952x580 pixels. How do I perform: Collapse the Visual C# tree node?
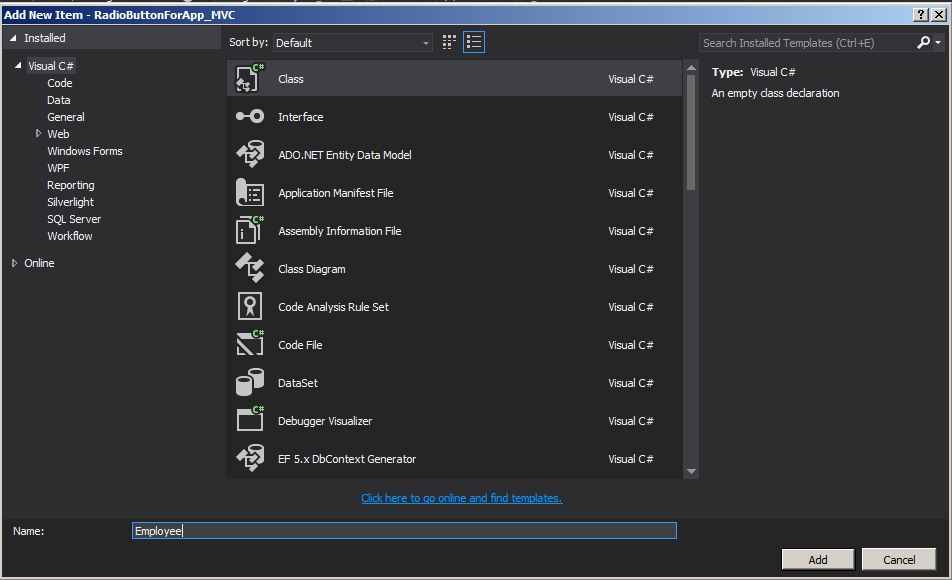(18, 66)
